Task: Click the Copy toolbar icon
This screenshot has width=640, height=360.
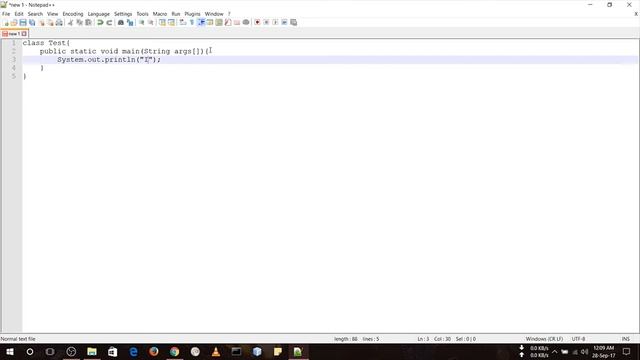Action: [x=79, y=22]
